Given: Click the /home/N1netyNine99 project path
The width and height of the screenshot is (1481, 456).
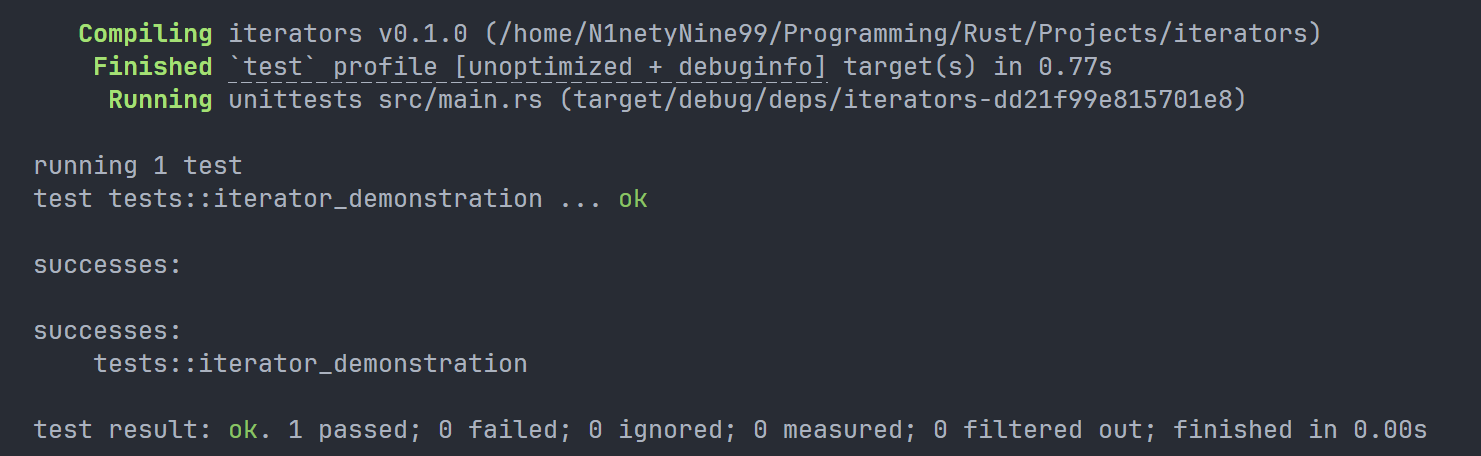Looking at the screenshot, I should (902, 34).
